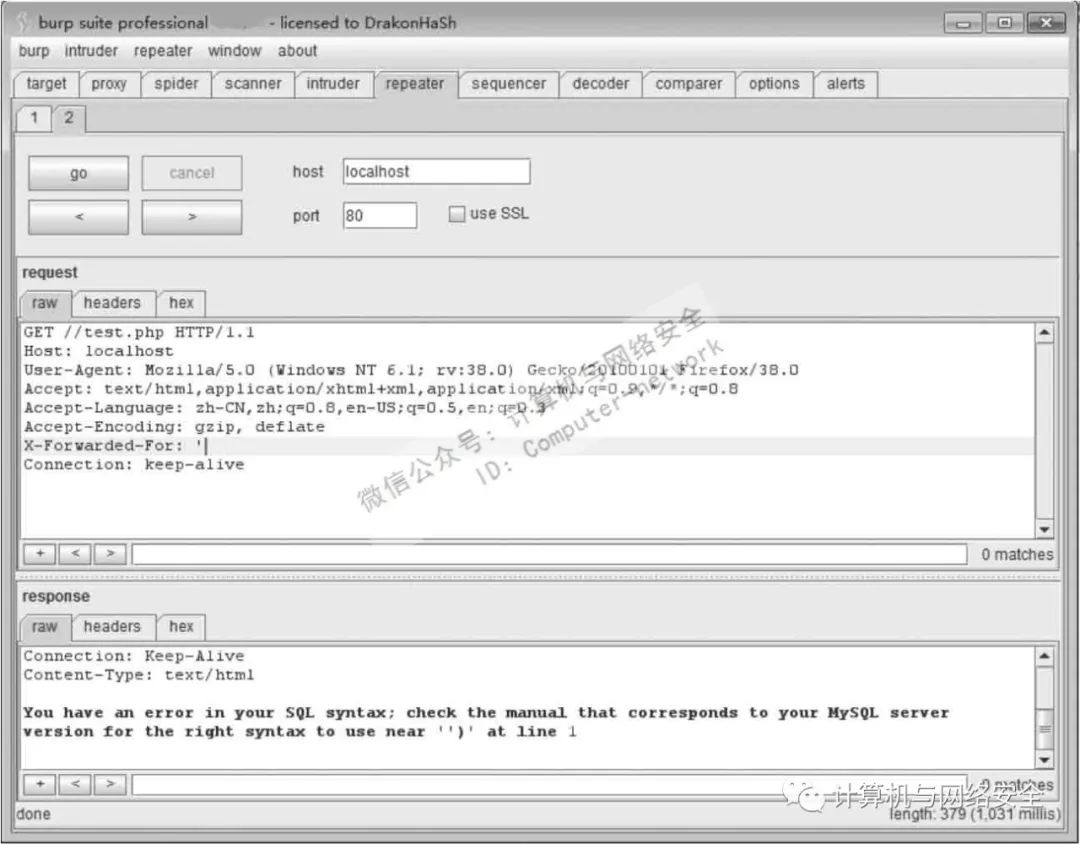This screenshot has width=1080, height=844.
Task: Click response search next match button
Action: pyautogui.click(x=110, y=784)
